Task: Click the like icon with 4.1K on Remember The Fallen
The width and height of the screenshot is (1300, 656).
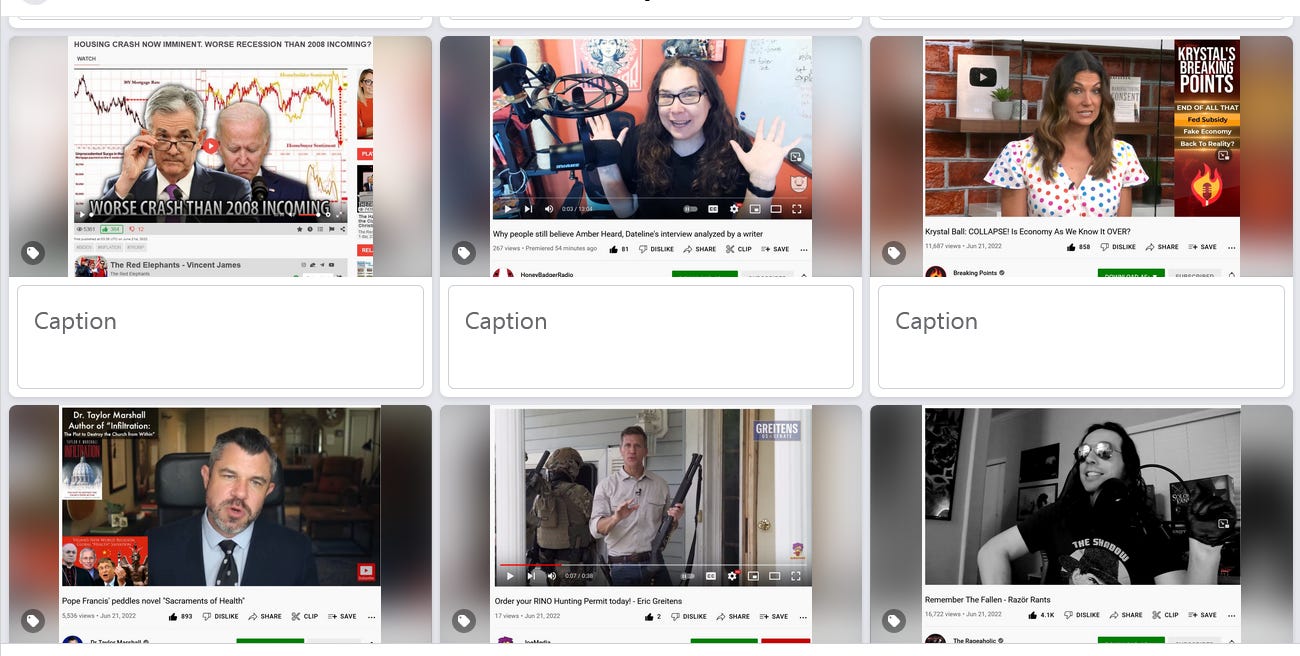Action: click(x=1033, y=615)
